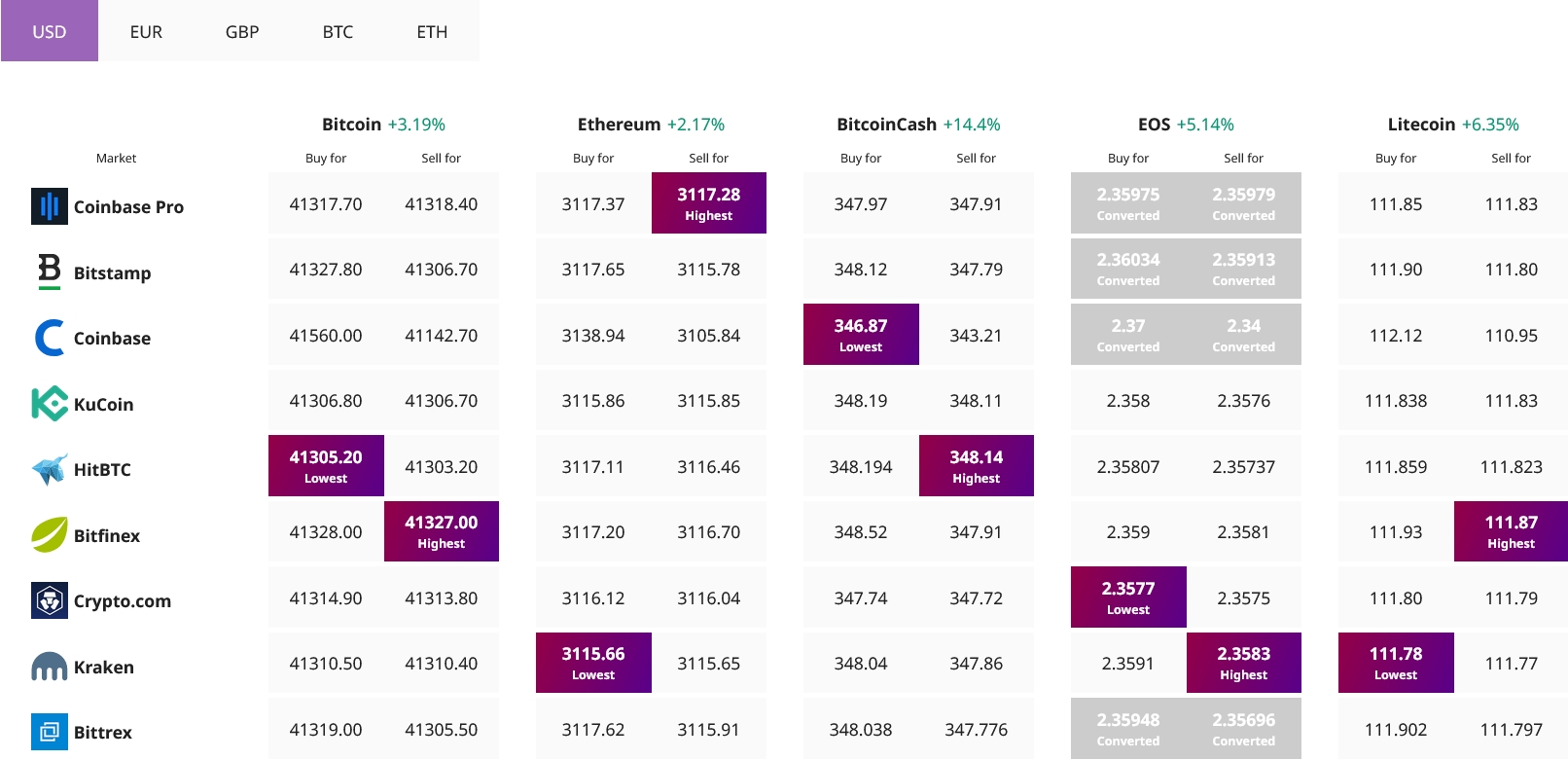Screen dimensions: 1568x760
Task: Click the Crypto.com logo icon
Action: pos(50,600)
